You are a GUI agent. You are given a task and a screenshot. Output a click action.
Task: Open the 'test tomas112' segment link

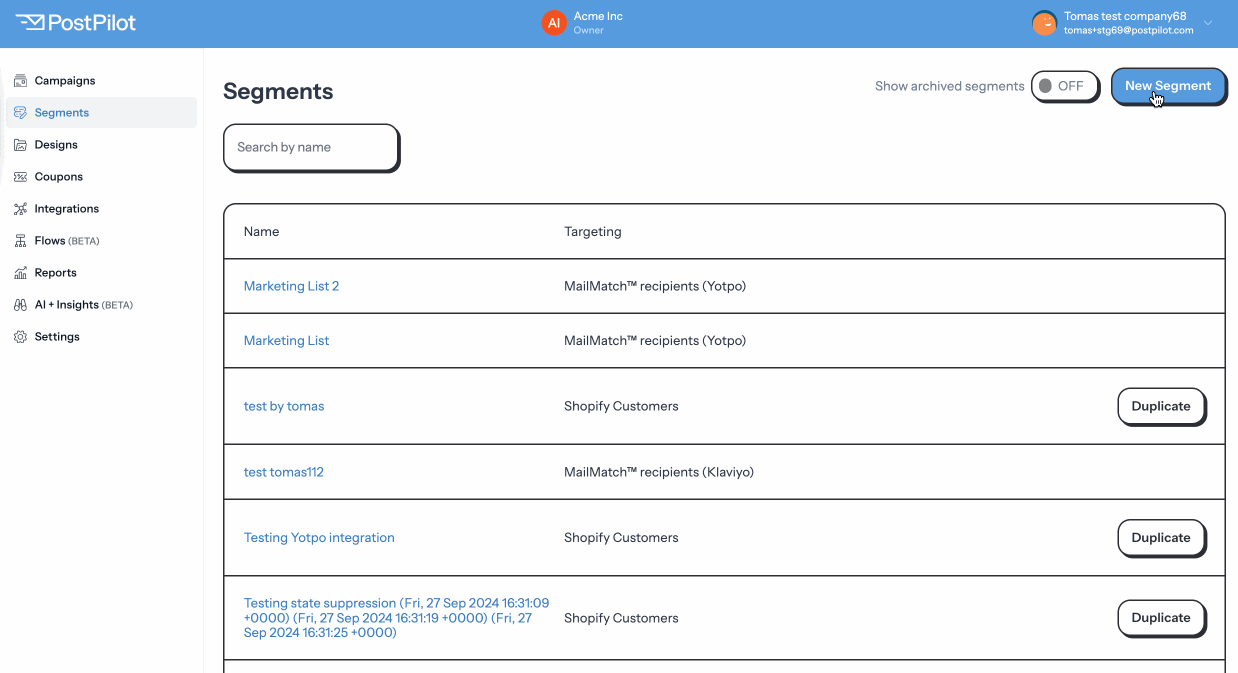pos(284,472)
